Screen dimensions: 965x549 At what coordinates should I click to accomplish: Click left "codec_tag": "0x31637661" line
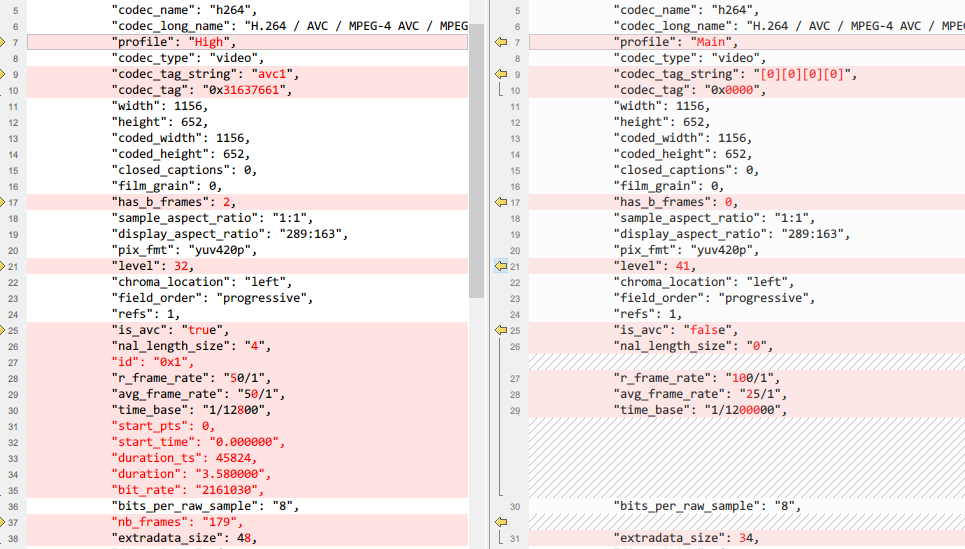tap(247, 90)
